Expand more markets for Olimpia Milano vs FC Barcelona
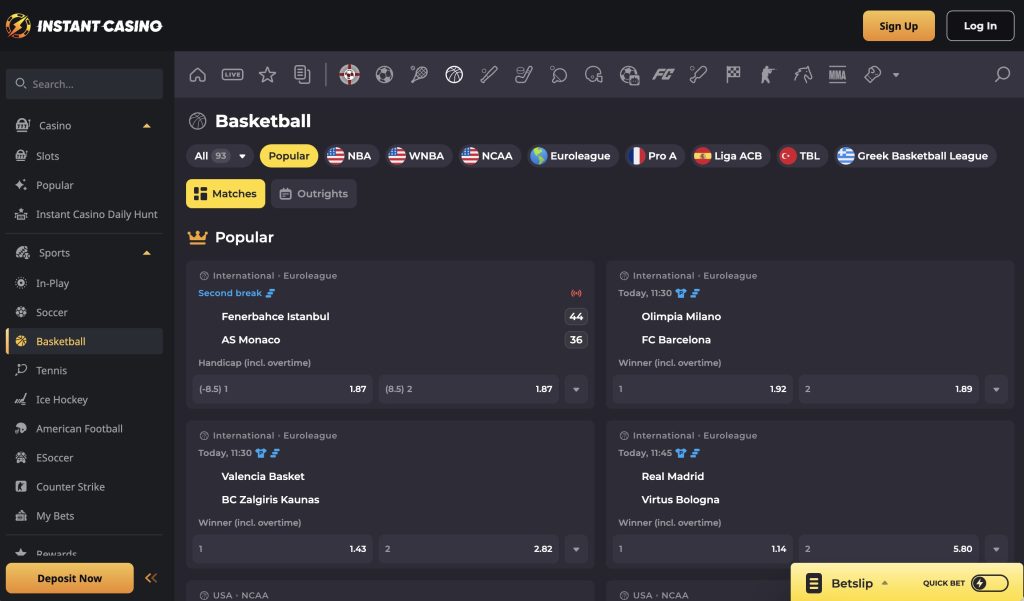The image size is (1024, 601). click(x=996, y=389)
